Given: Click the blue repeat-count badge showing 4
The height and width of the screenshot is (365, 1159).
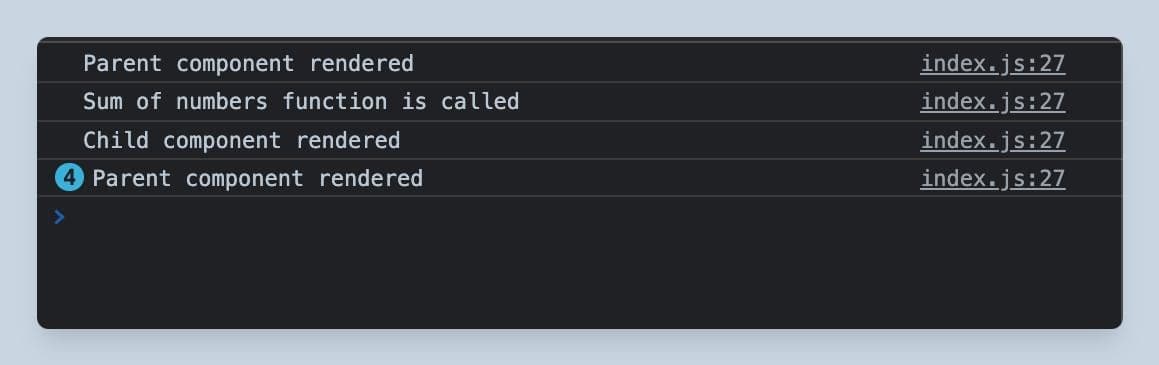Looking at the screenshot, I should tap(69, 178).
